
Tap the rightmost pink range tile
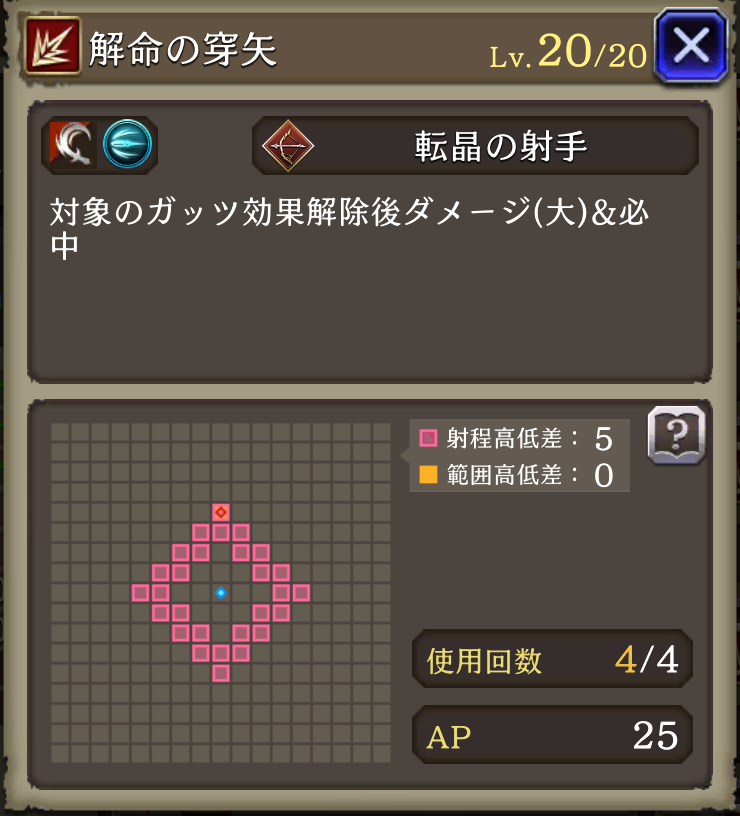tap(301, 593)
